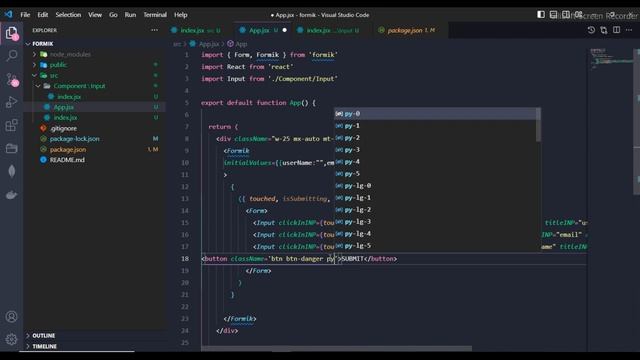640x360 pixels.
Task: Open timeline history icon in editor toolbar
Action: click(x=591, y=30)
